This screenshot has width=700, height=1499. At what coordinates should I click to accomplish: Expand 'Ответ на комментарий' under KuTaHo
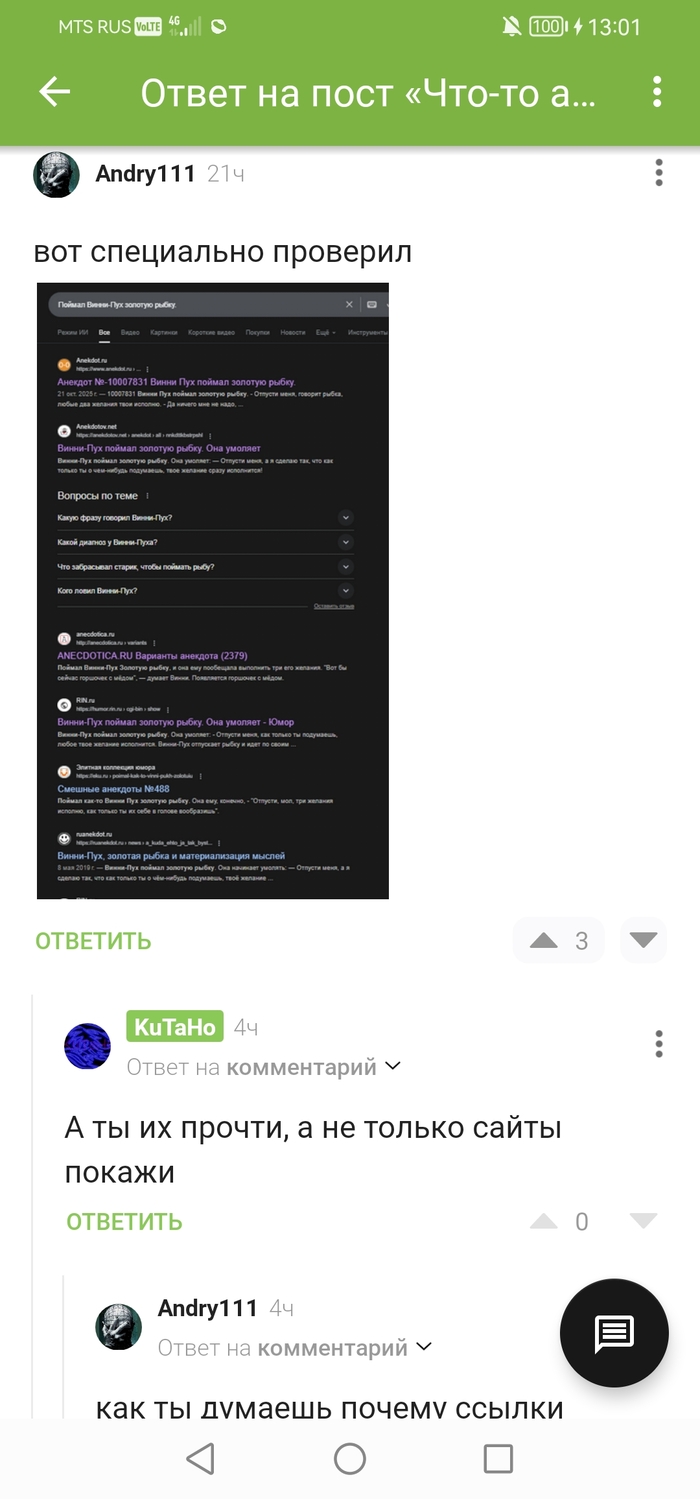coord(263,1067)
